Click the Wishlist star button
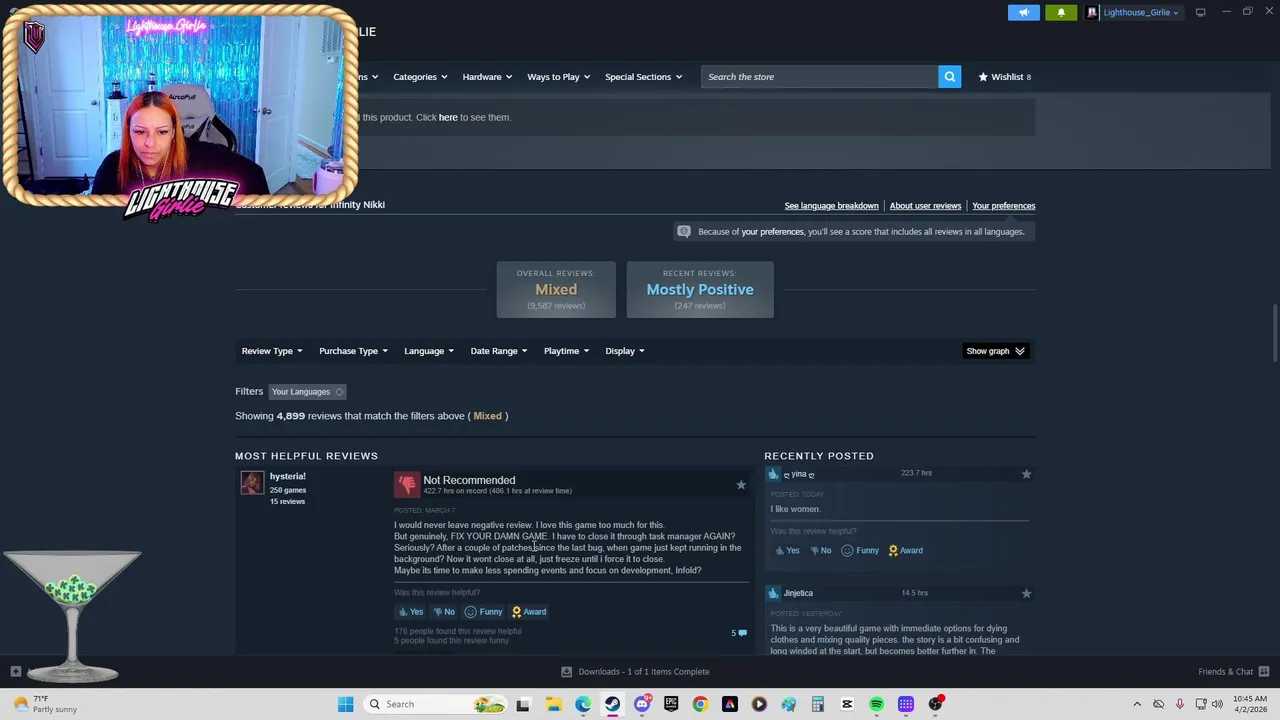 (1005, 77)
